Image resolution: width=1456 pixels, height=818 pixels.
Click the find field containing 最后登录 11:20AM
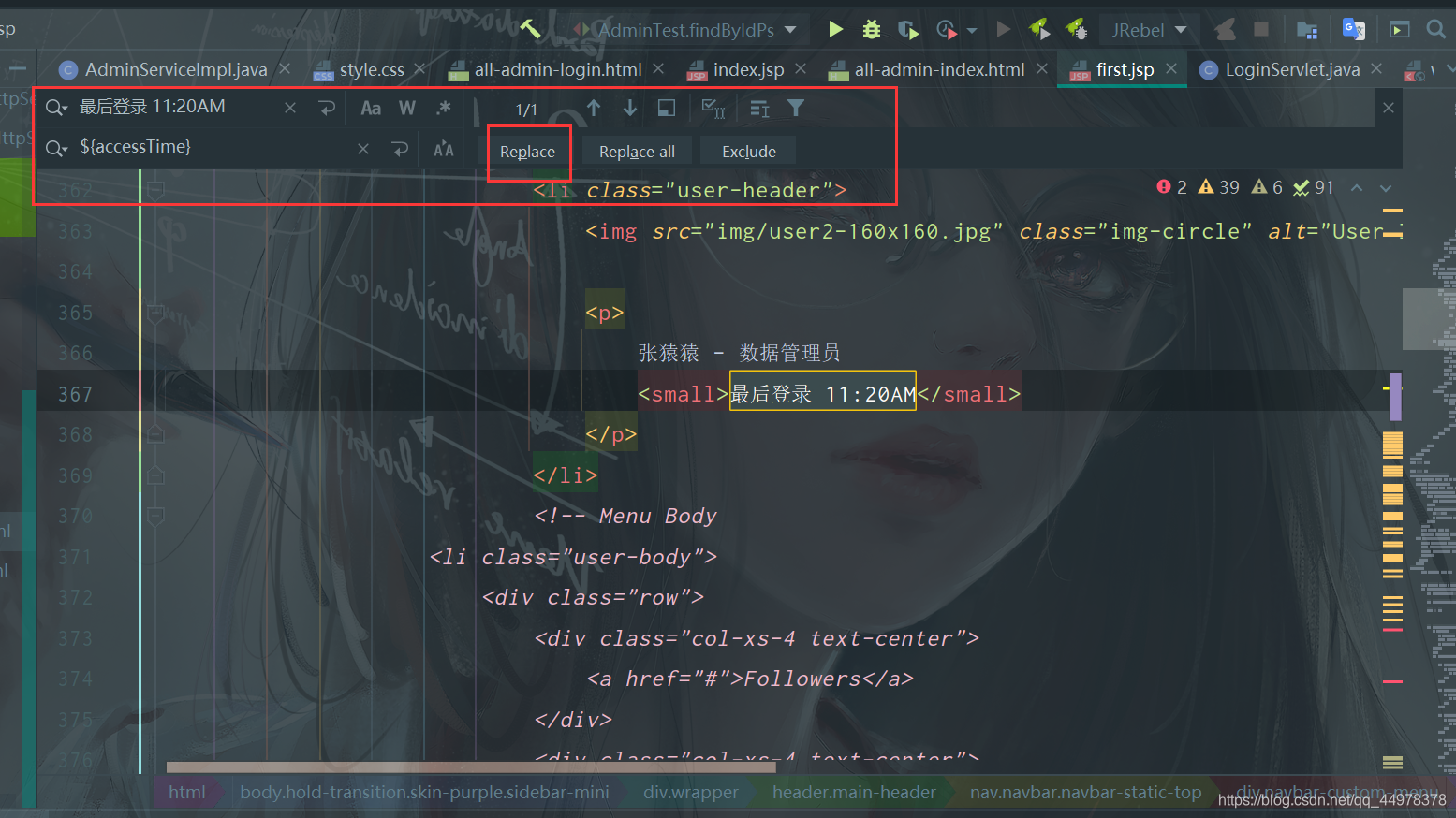tap(178, 107)
